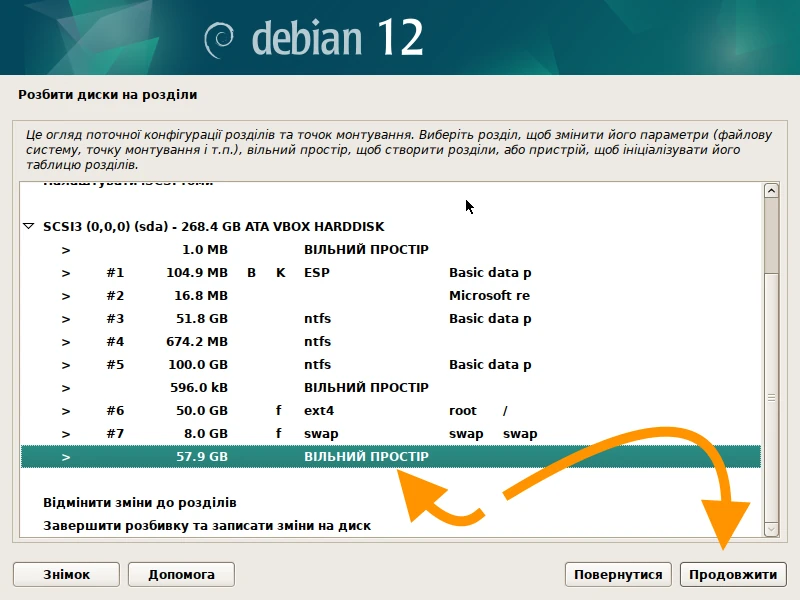Click the 'f' format flag on partition #6
The width and height of the screenshot is (800, 600).
(x=279, y=410)
